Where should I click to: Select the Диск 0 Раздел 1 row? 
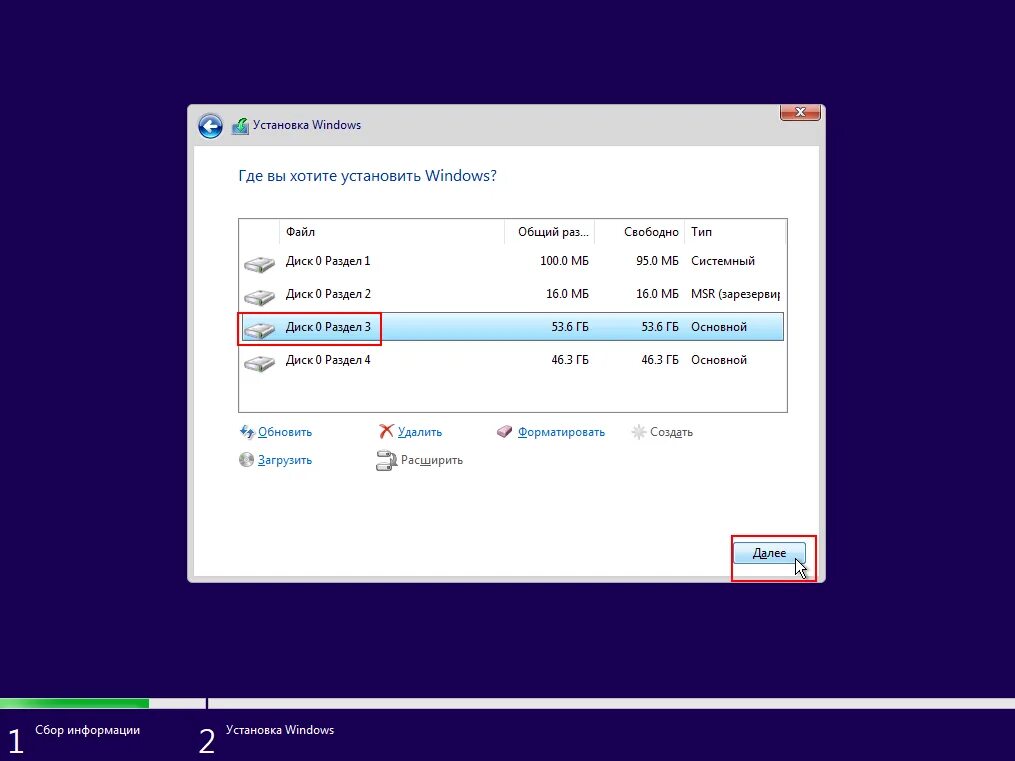click(x=511, y=261)
